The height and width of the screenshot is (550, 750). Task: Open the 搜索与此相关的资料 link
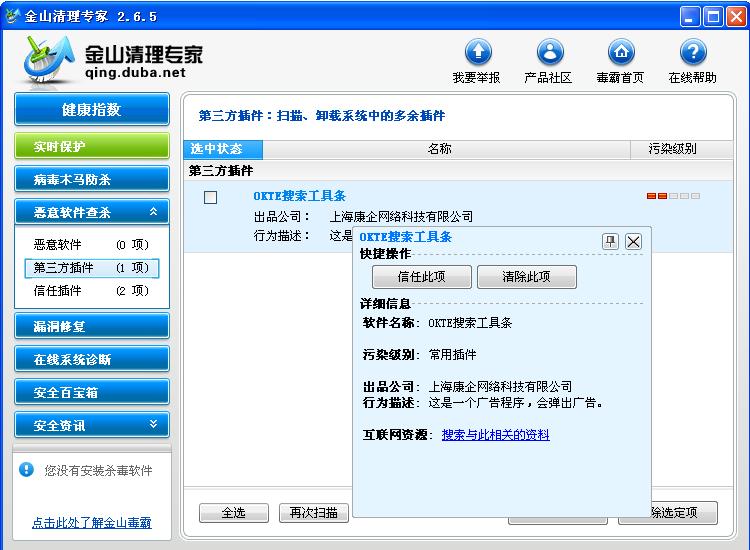pos(496,435)
